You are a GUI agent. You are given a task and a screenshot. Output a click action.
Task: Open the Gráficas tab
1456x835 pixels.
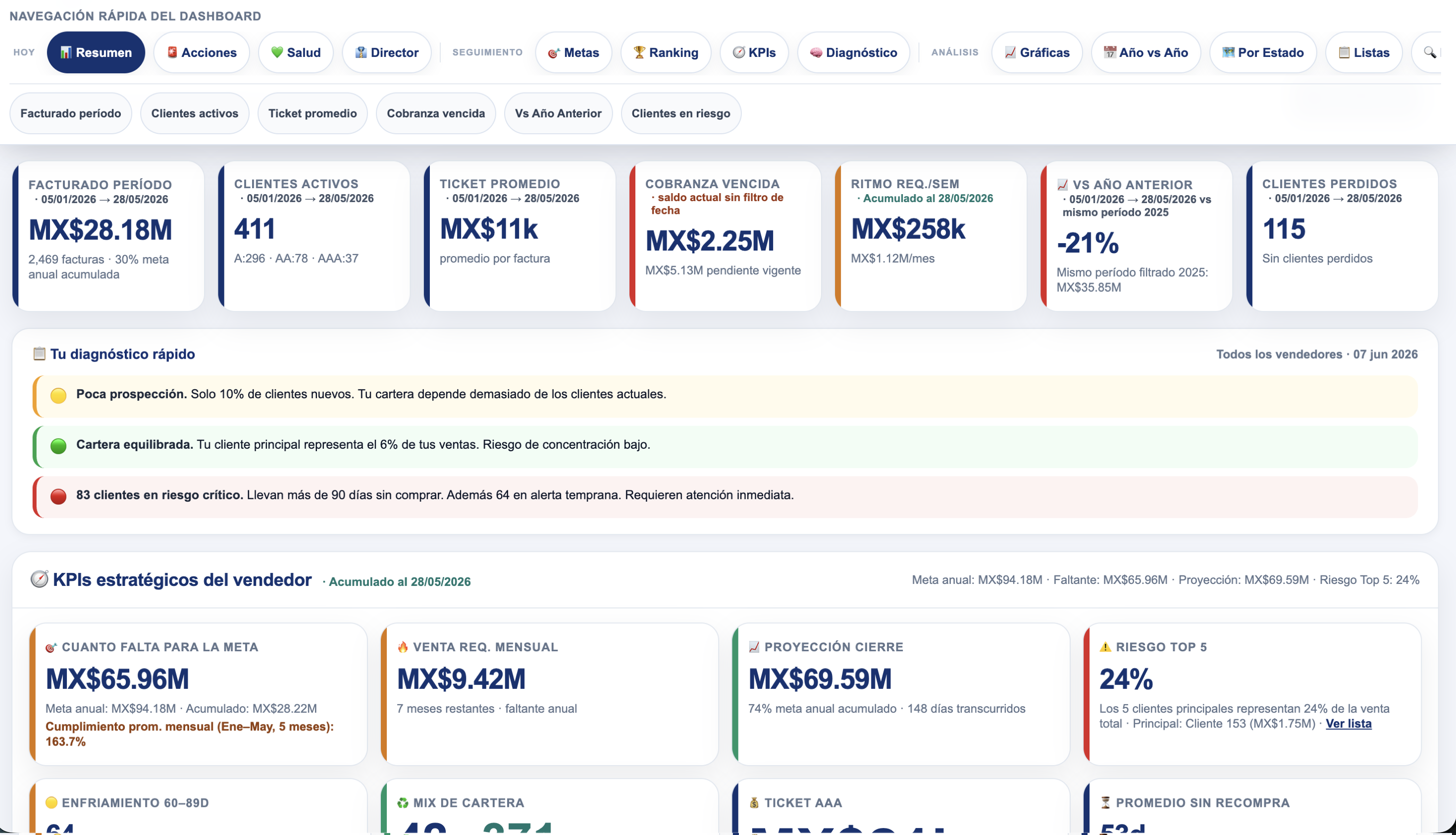coord(1037,52)
